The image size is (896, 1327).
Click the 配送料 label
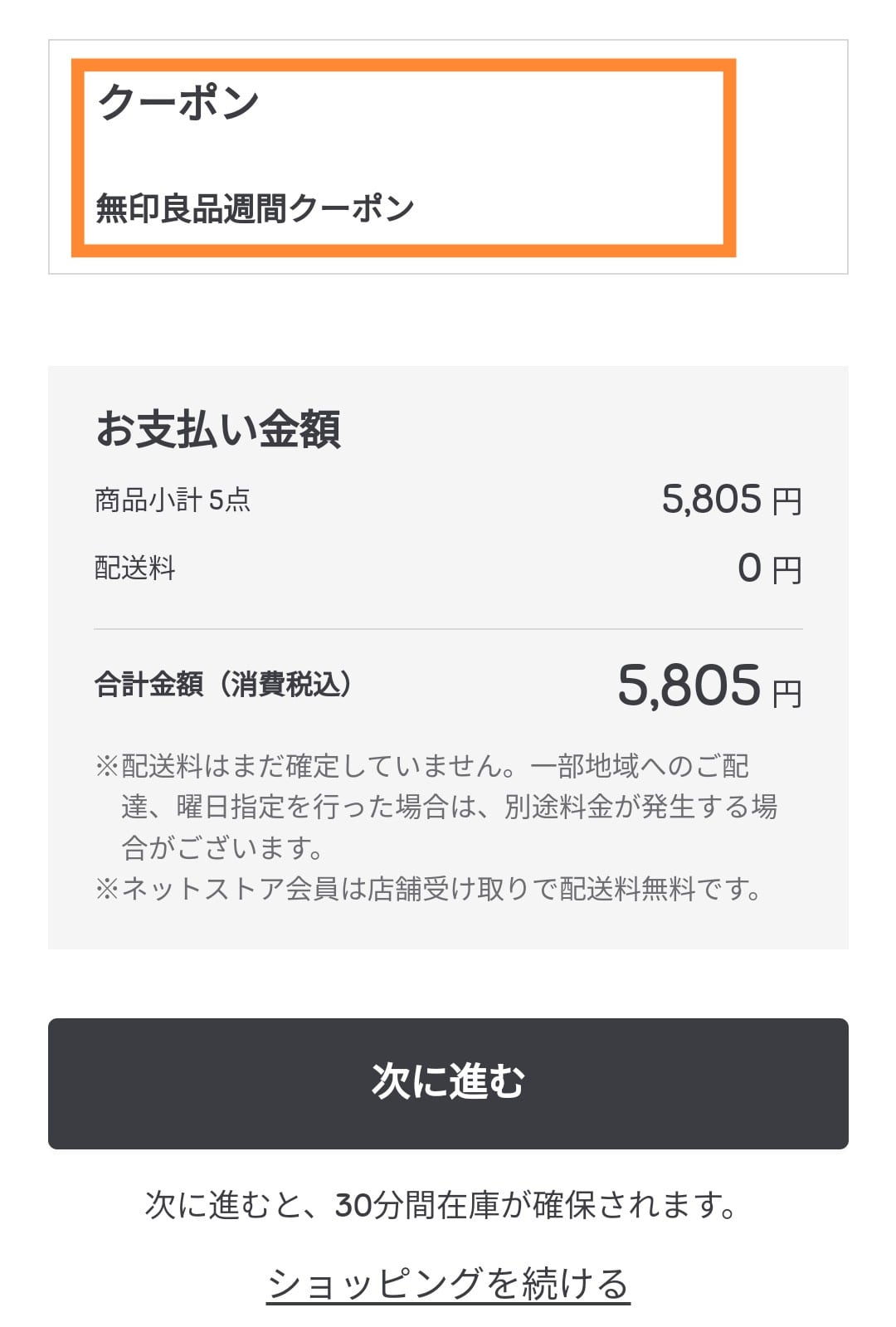135,568
